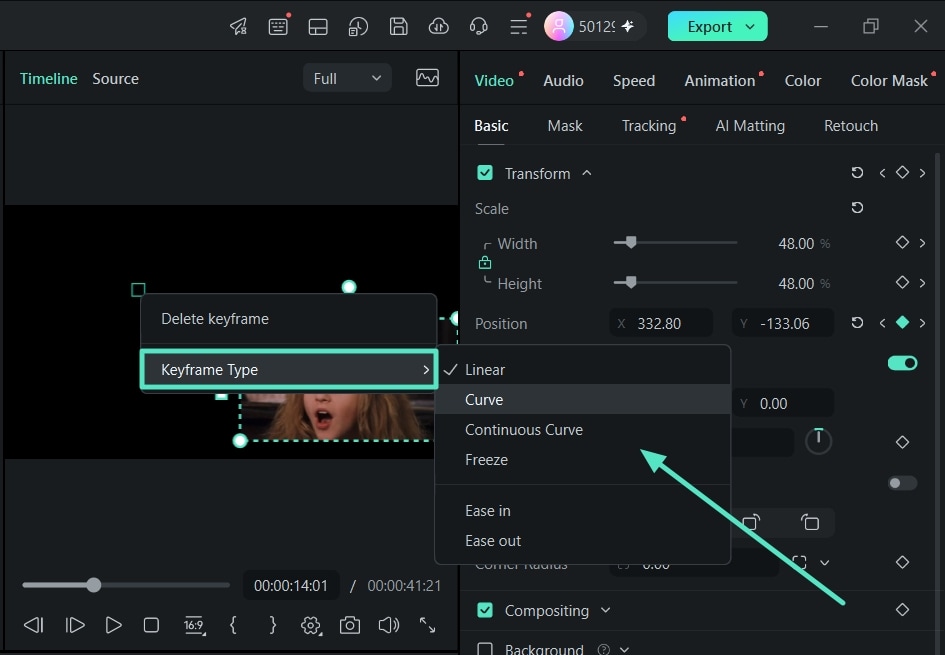Open the headset support icon

(479, 27)
